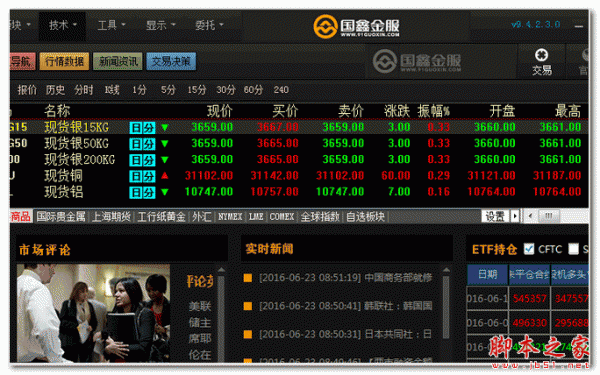
Task: Open the 上海期货 market tab
Action: [x=111, y=217]
